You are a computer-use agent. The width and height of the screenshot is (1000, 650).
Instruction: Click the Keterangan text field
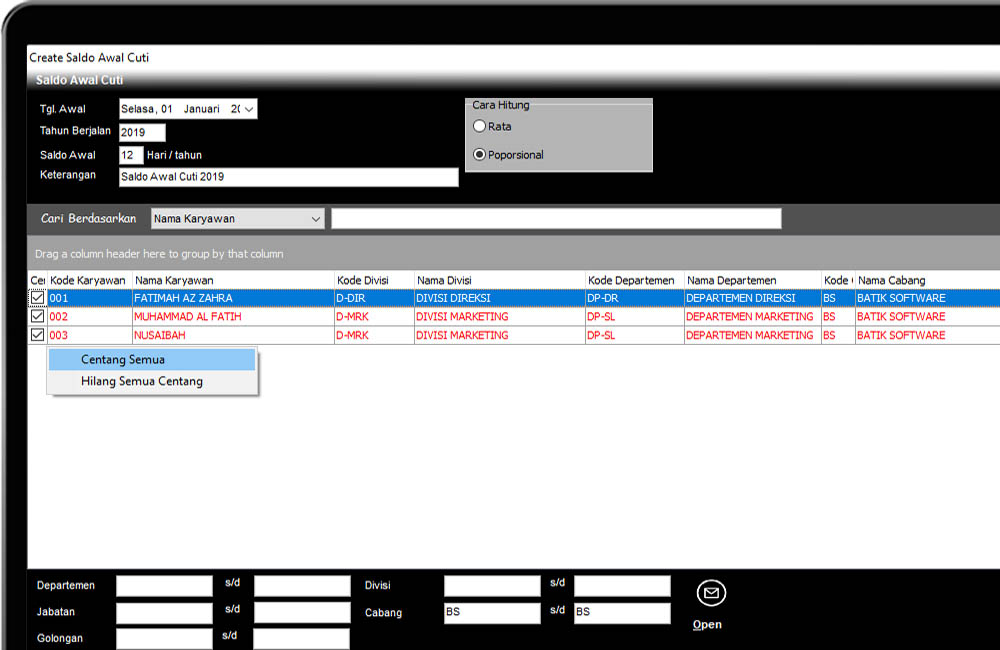tap(288, 177)
